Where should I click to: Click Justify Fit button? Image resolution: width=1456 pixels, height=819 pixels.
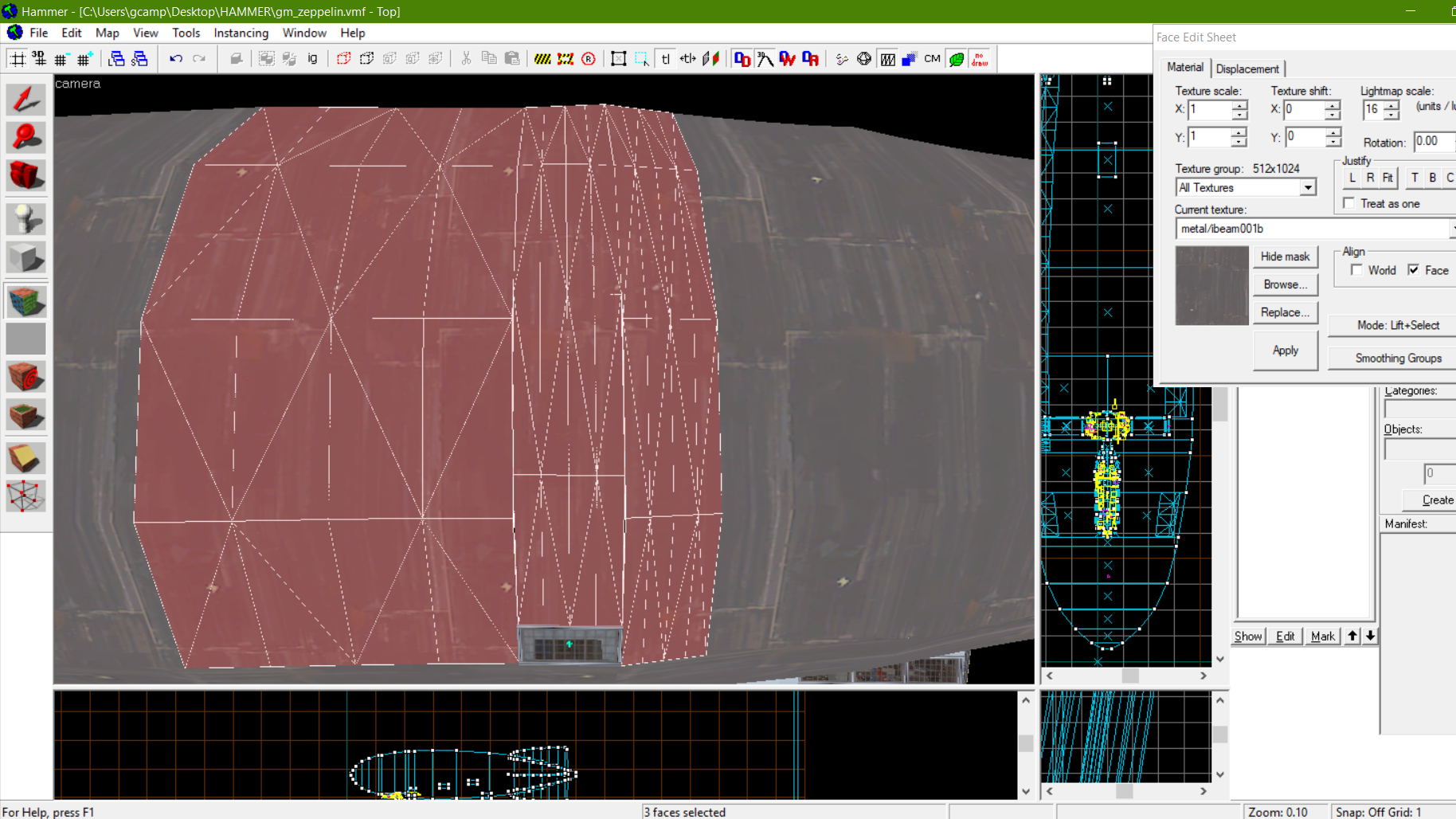pyautogui.click(x=1388, y=178)
